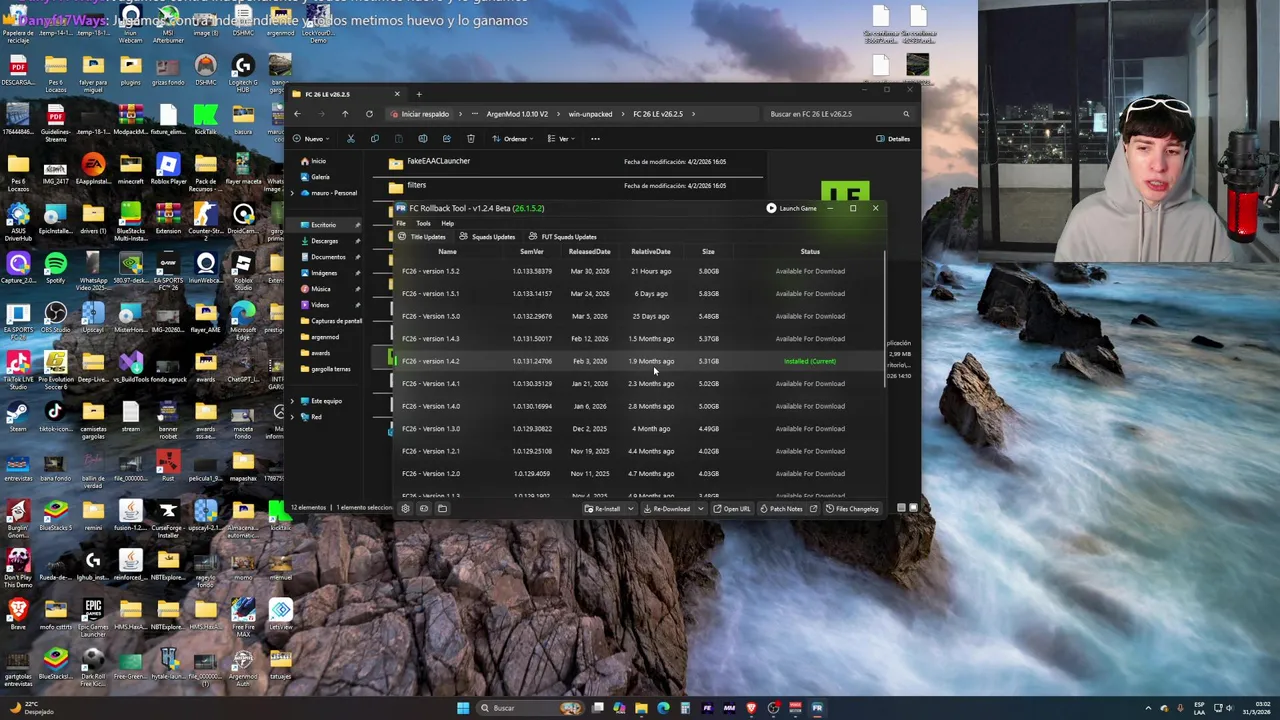The width and height of the screenshot is (1280, 720).
Task: Open a new File Explorer tab
Action: point(419,94)
